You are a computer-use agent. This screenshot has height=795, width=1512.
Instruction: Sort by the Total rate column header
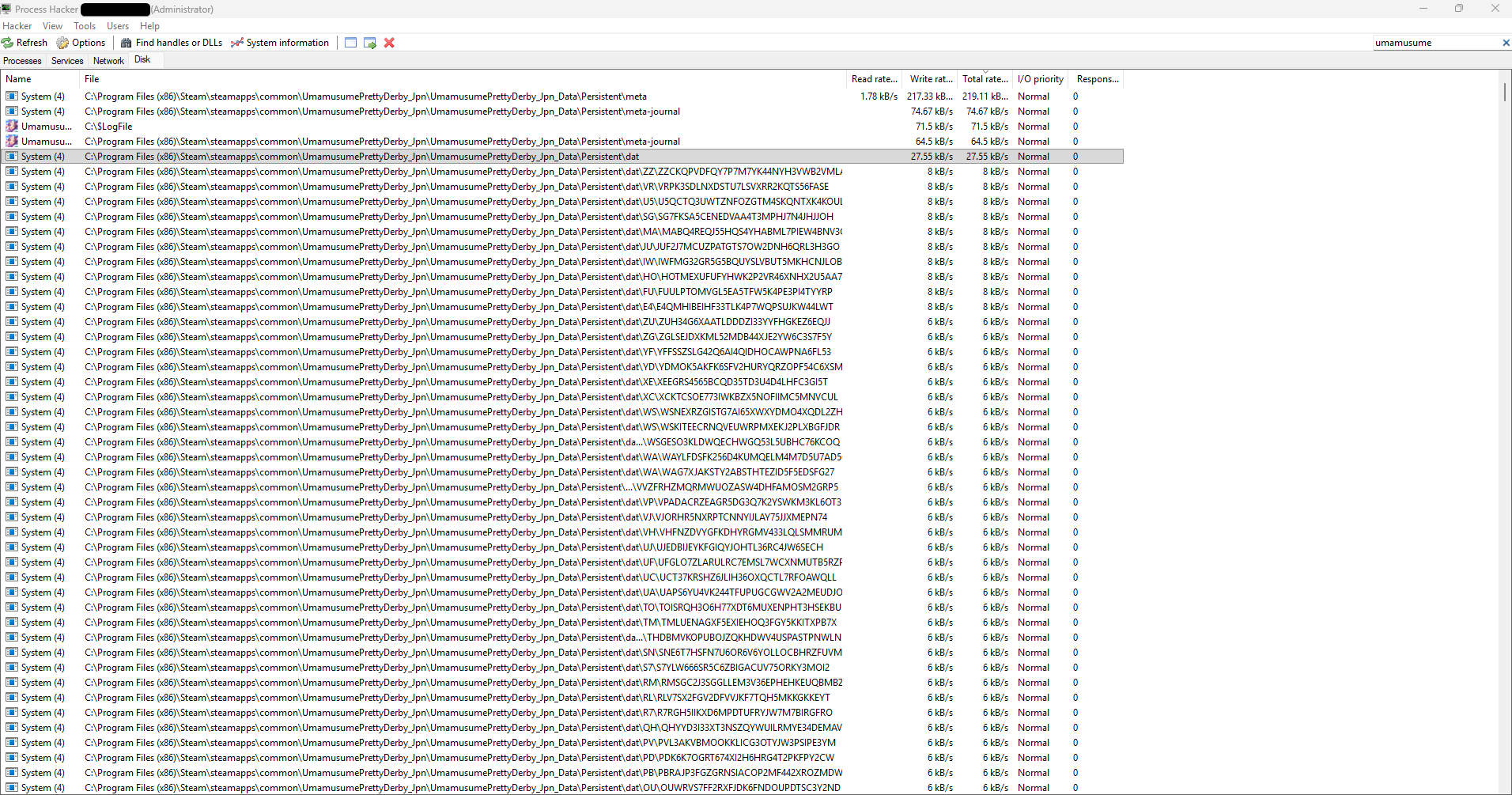985,79
